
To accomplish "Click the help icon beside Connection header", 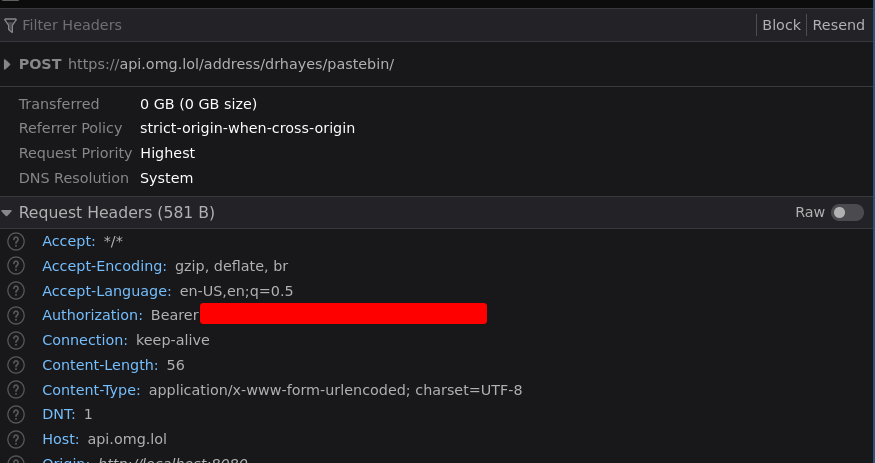I will [x=16, y=340].
